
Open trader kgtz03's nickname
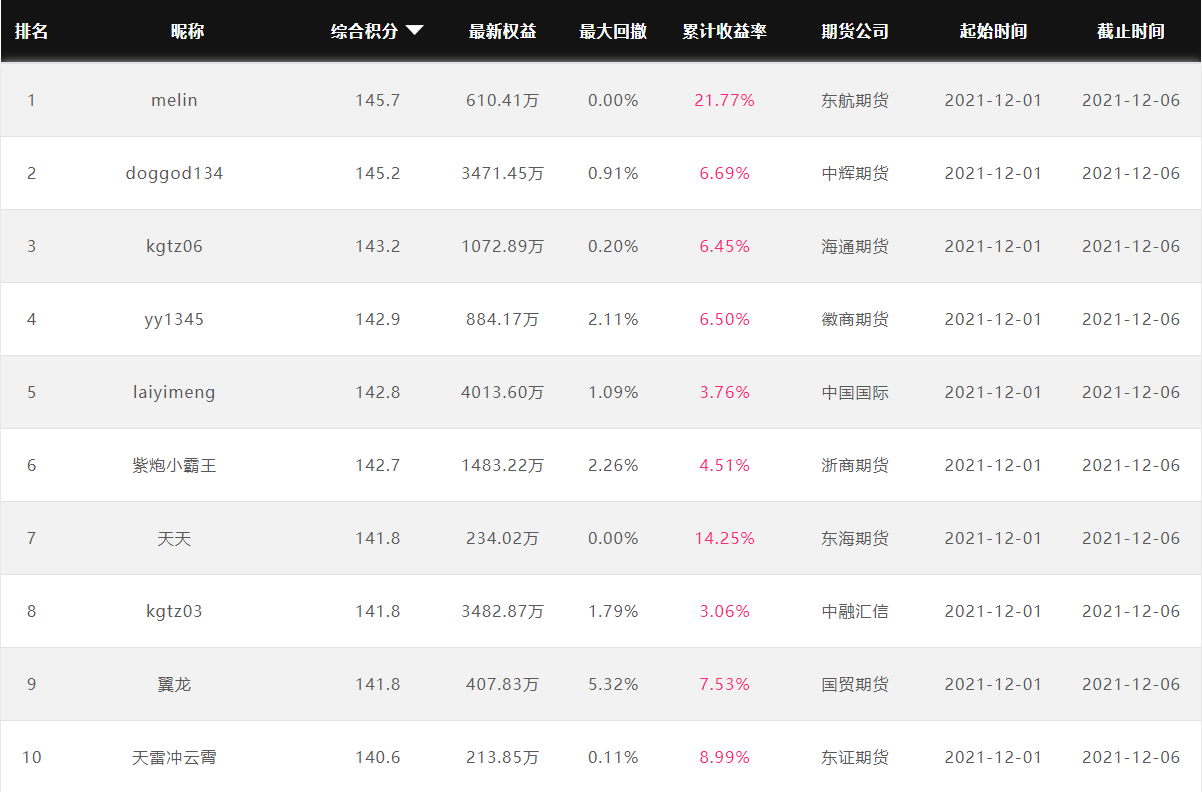click(174, 611)
